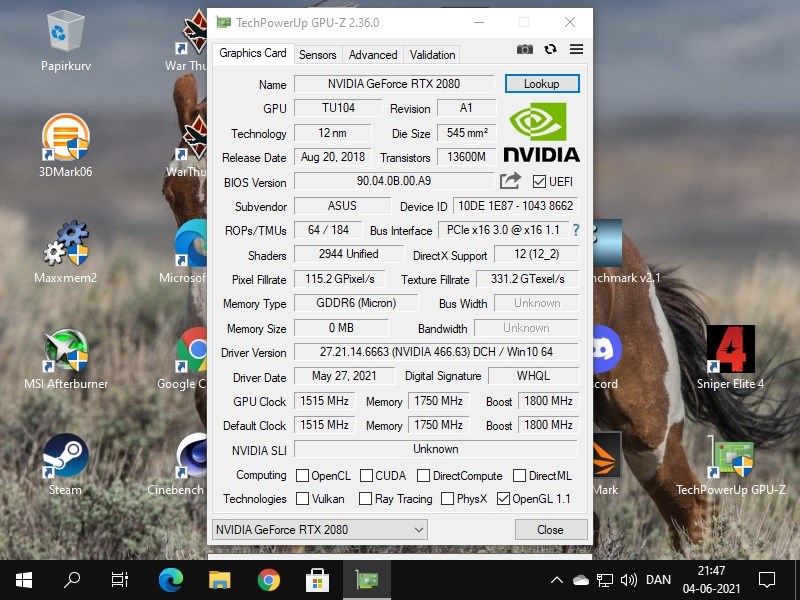Open Microsoft Store from the taskbar
Image resolution: width=800 pixels, height=600 pixels.
318,580
